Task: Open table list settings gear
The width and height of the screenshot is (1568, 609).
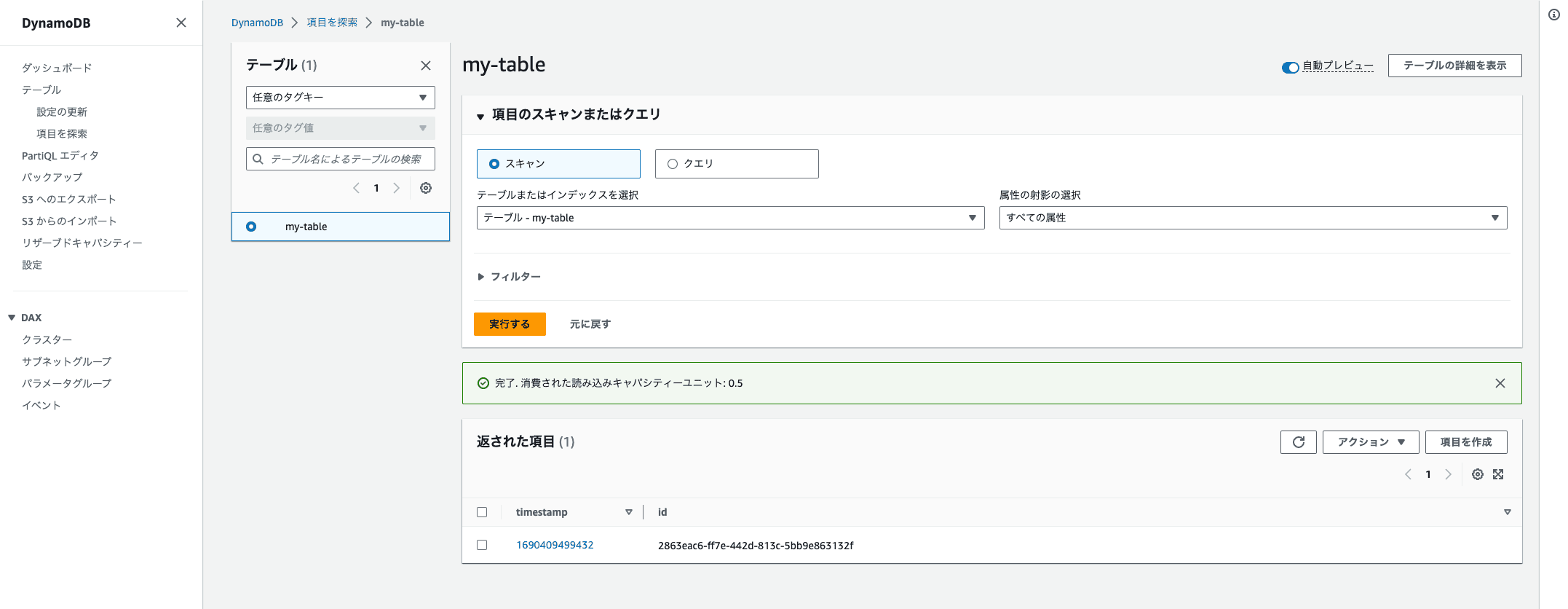Action: coord(426,188)
